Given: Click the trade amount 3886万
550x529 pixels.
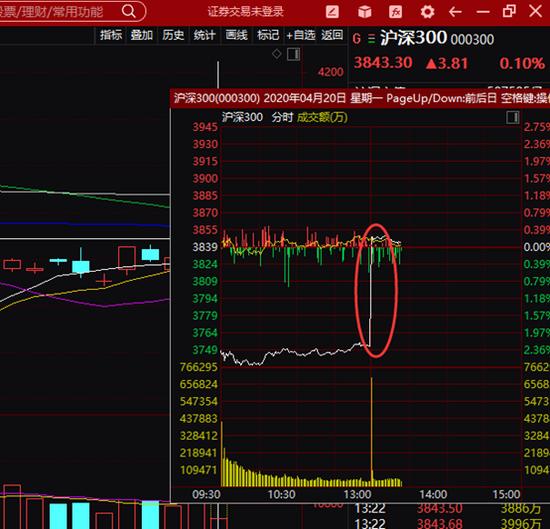Looking at the screenshot, I should tap(522, 508).
